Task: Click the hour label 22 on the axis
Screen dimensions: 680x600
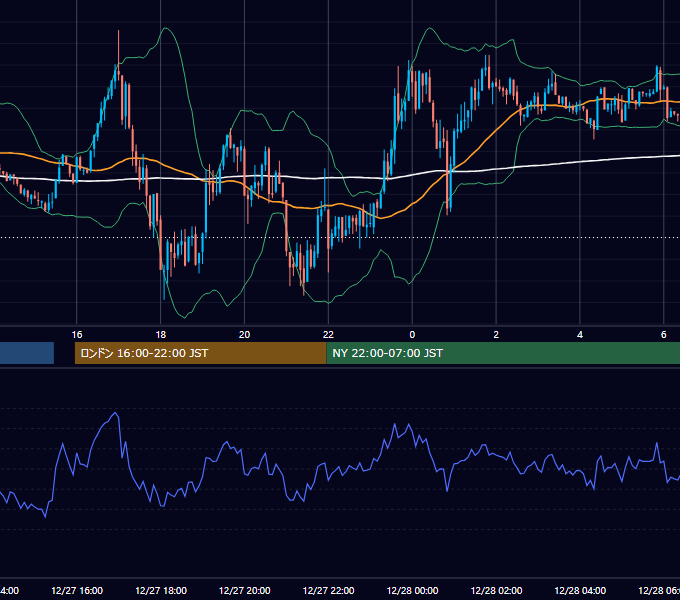Action: point(328,335)
